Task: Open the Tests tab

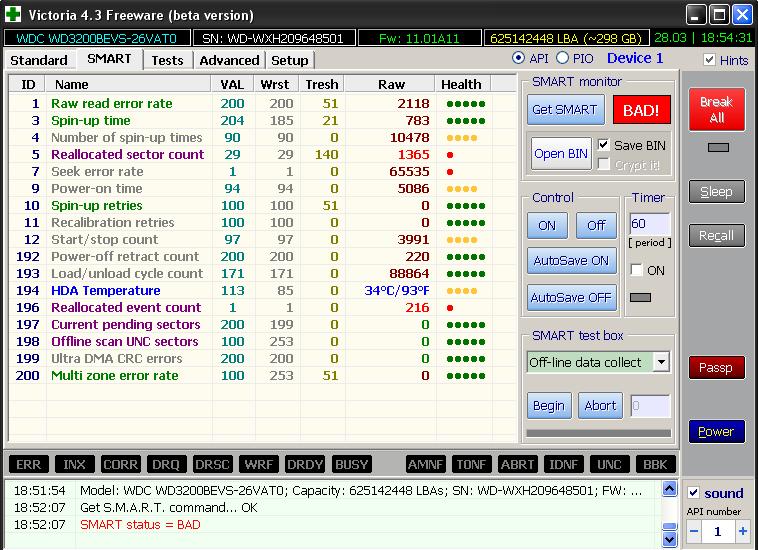Action: [x=167, y=60]
